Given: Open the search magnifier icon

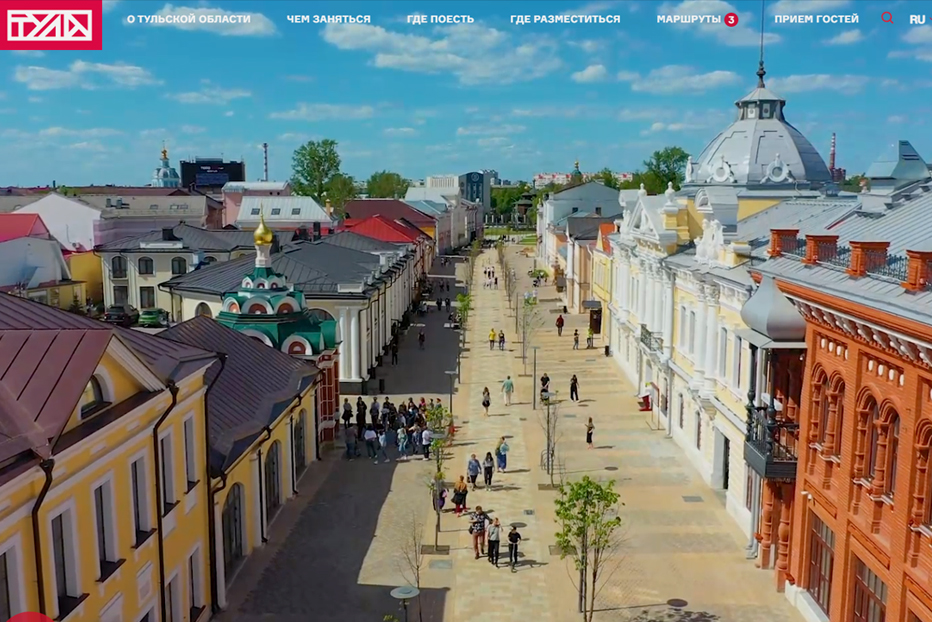Looking at the screenshot, I should [887, 18].
